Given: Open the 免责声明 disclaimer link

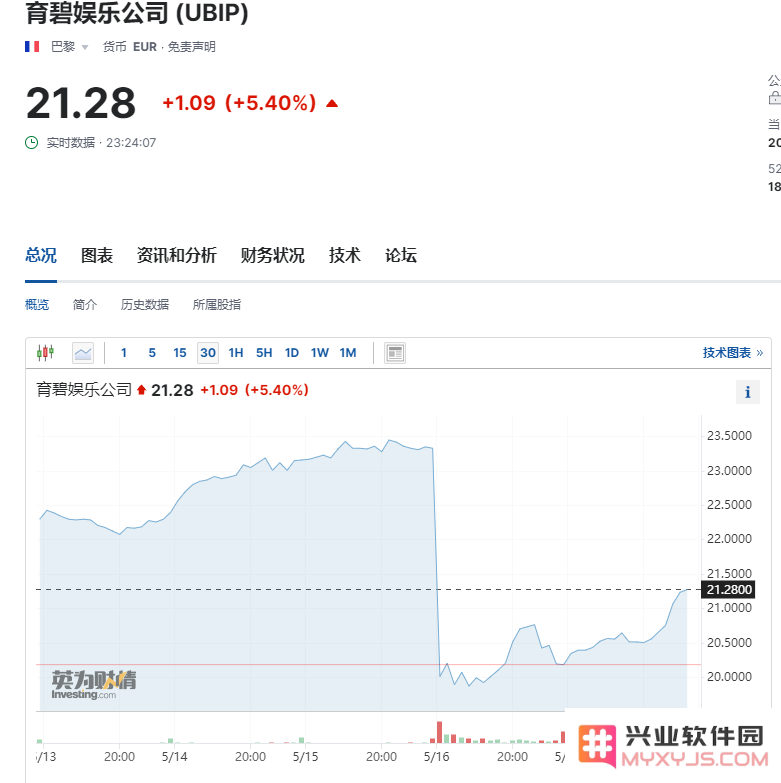Looking at the screenshot, I should click(192, 47).
